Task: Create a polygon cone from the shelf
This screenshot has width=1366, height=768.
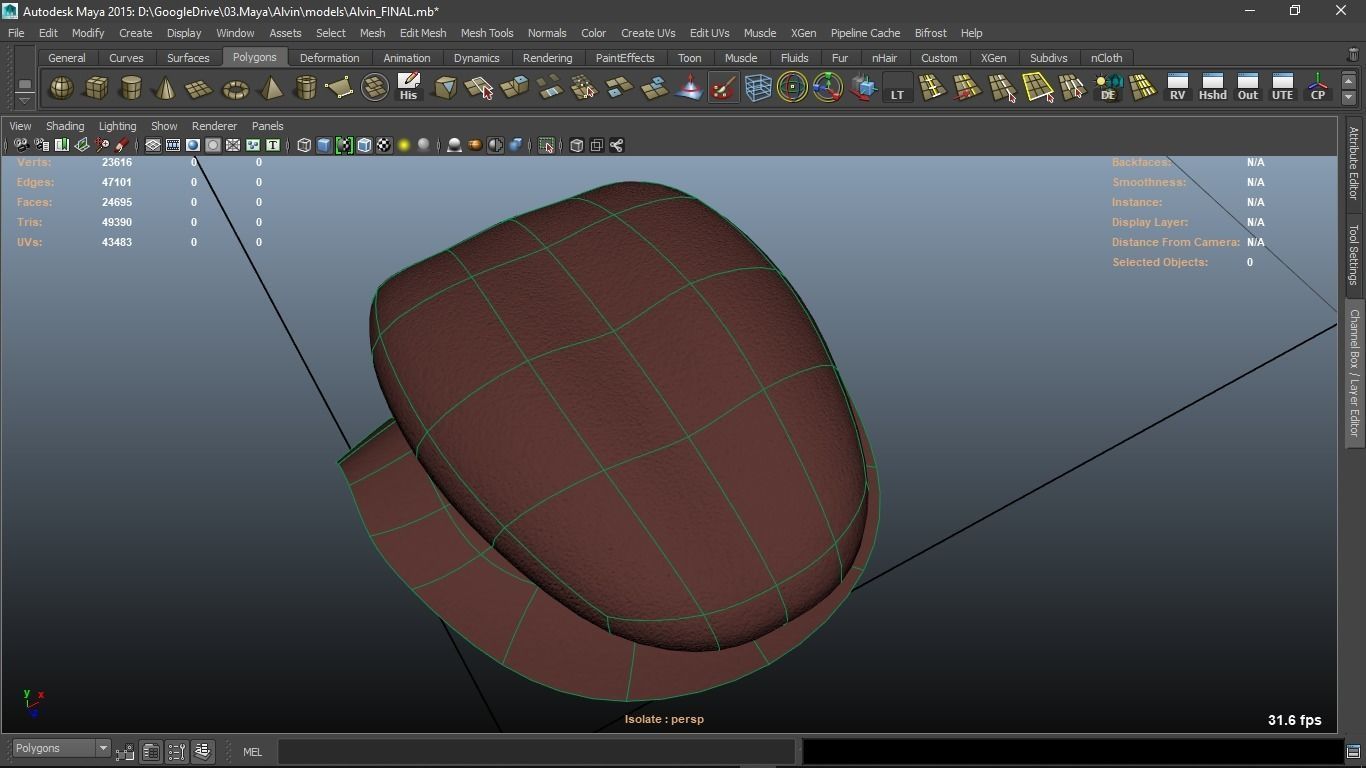Action: coord(165,88)
